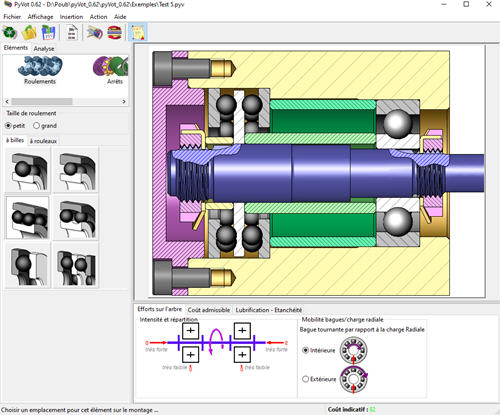This screenshot has width=500, height=415.
Task: Pick the single-row ball bearing thumbnail
Action: click(x=28, y=170)
